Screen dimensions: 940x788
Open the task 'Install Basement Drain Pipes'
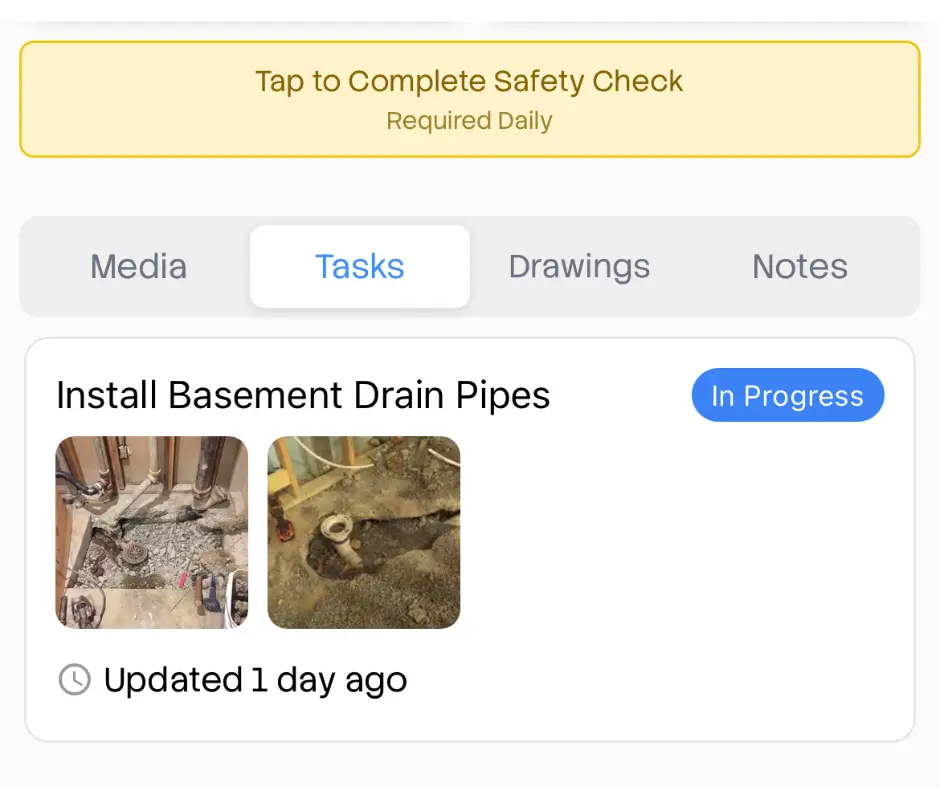pos(303,395)
